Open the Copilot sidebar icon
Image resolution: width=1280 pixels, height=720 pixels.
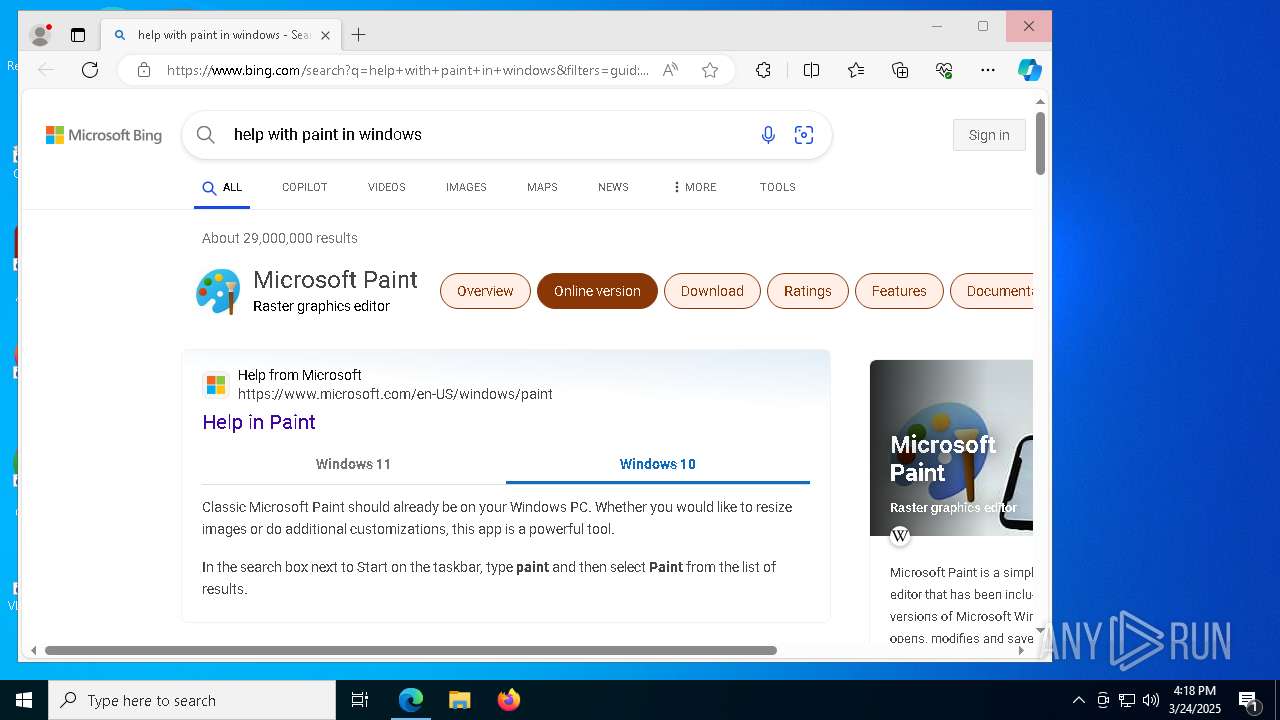point(1030,70)
